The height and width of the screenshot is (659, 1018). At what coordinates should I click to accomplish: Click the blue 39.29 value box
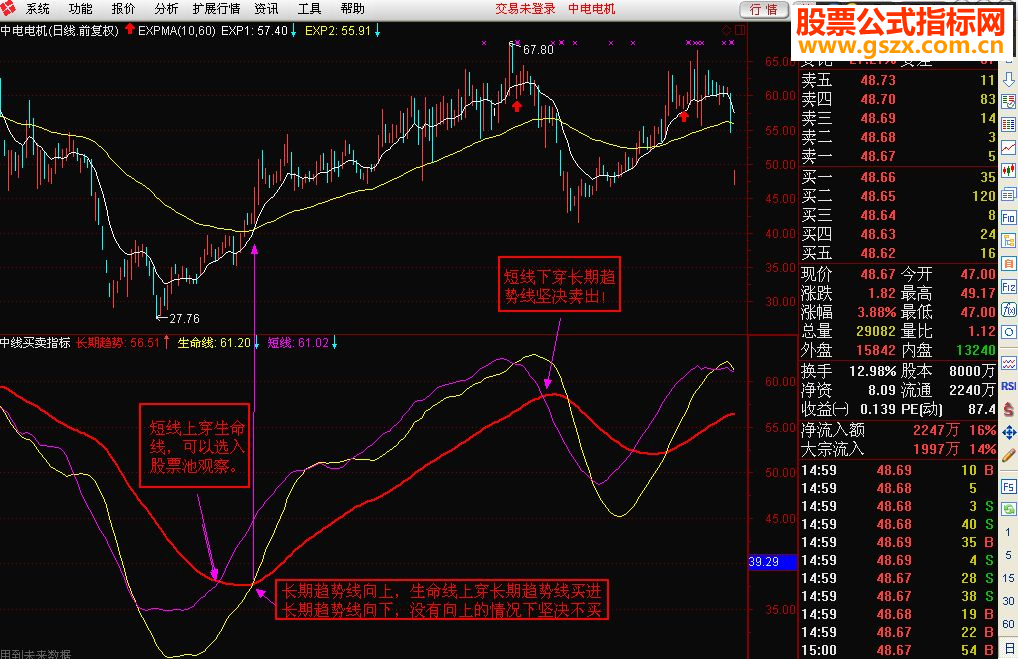pos(772,562)
